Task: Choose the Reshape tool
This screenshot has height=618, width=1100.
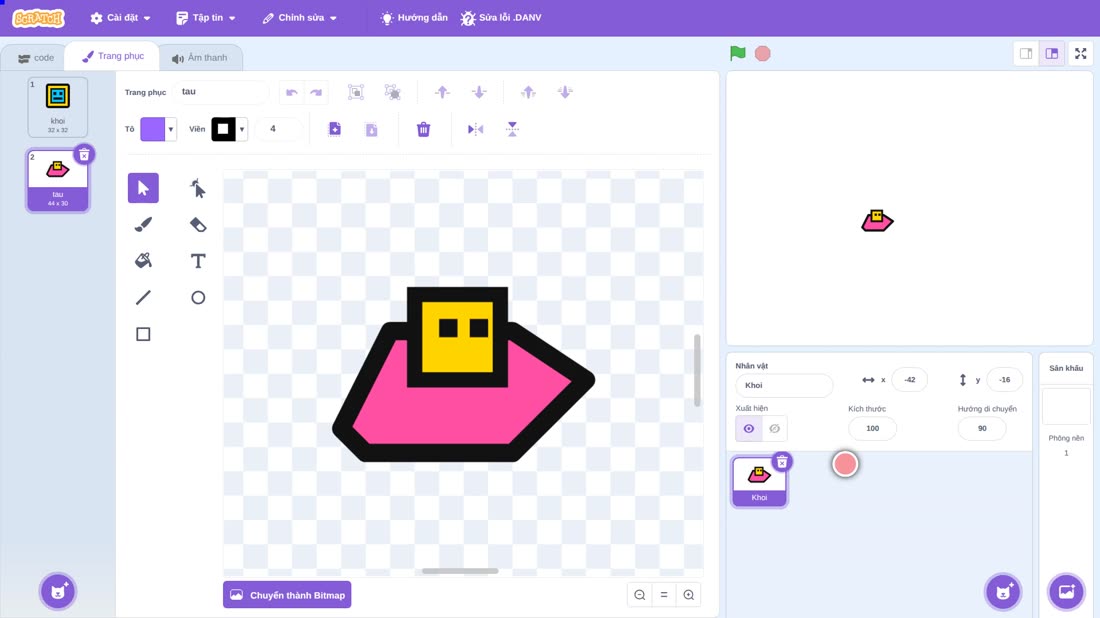Action: (x=198, y=188)
